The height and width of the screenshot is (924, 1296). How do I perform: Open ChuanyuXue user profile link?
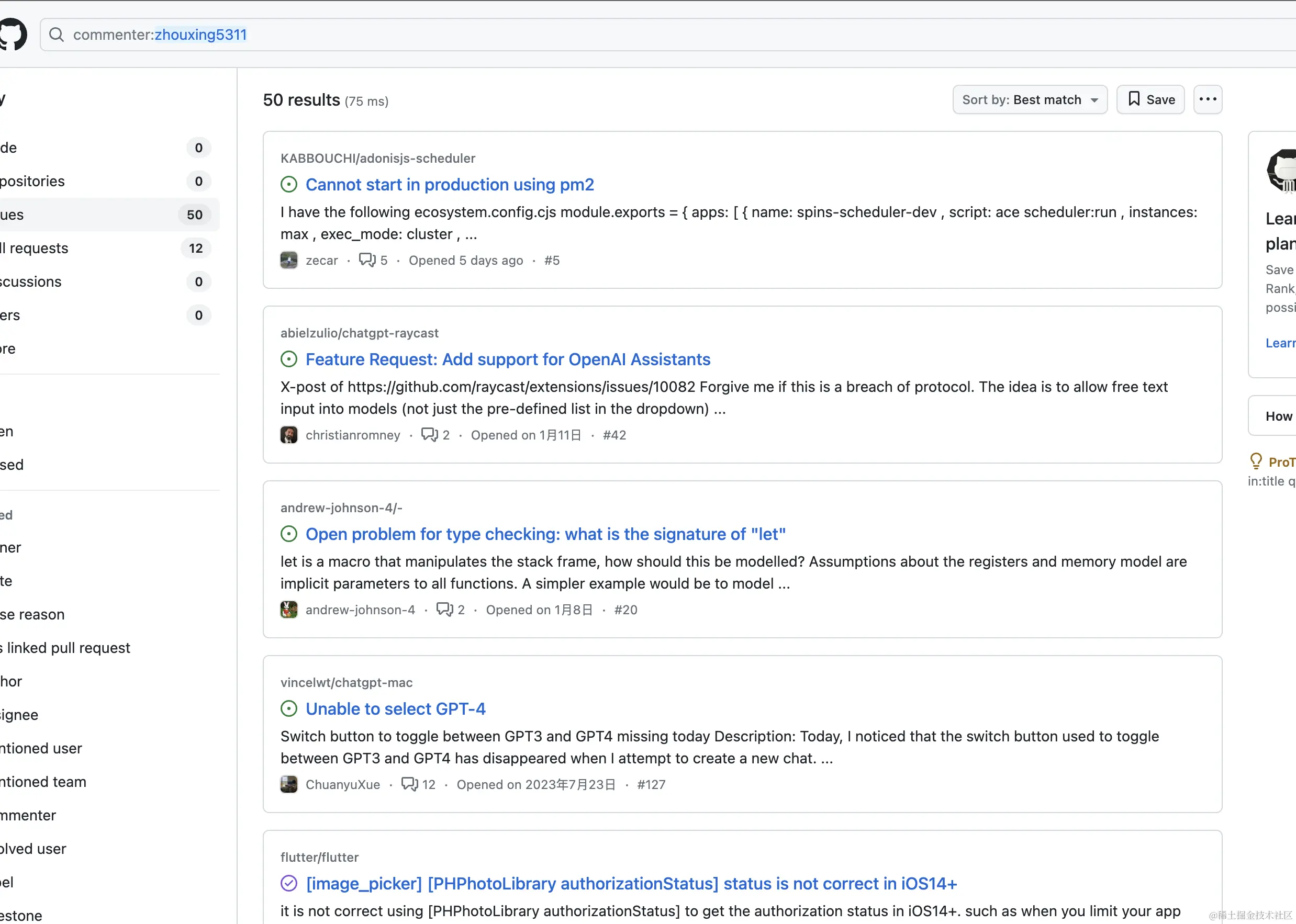point(343,784)
